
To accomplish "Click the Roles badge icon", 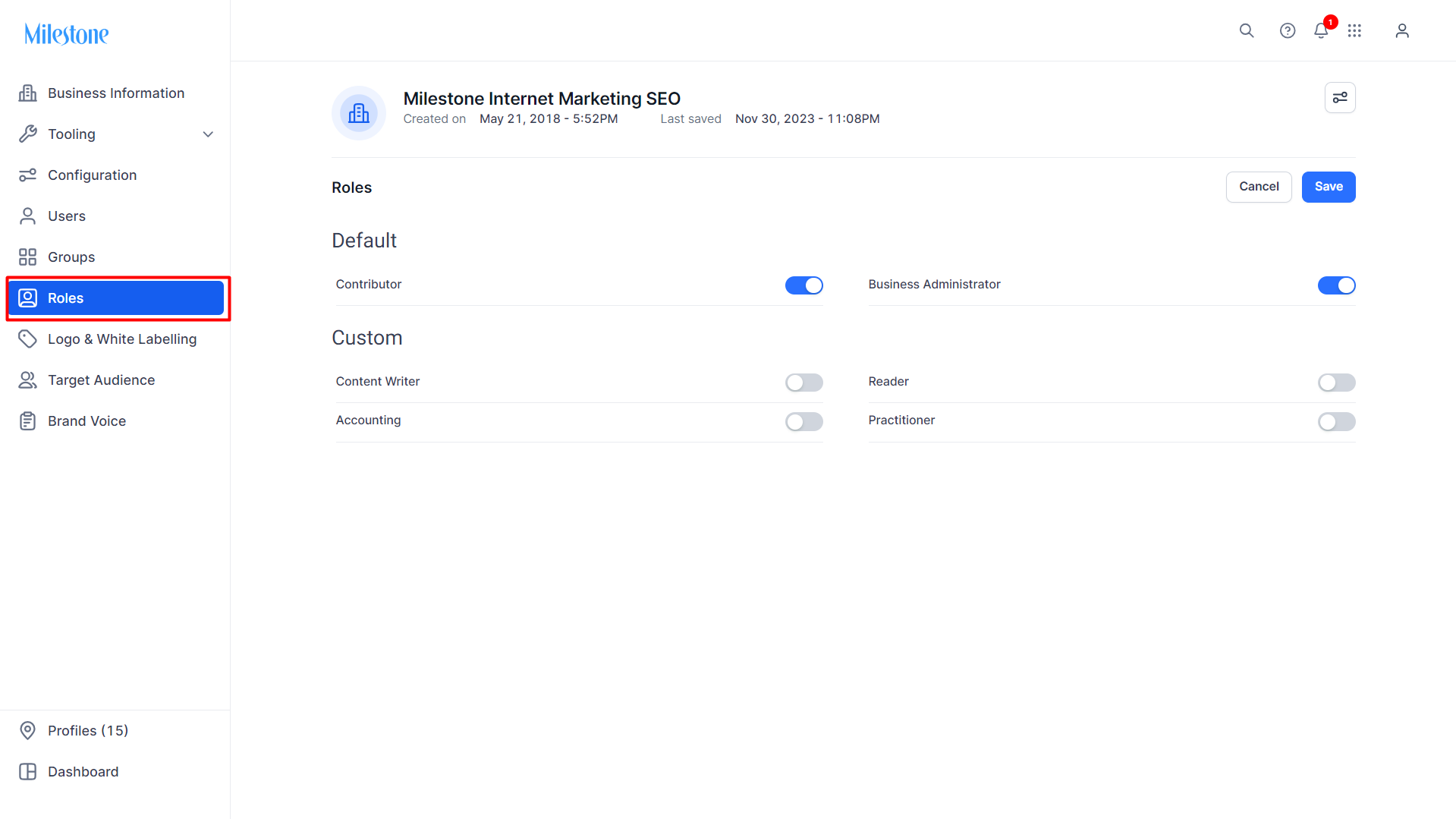I will [28, 298].
